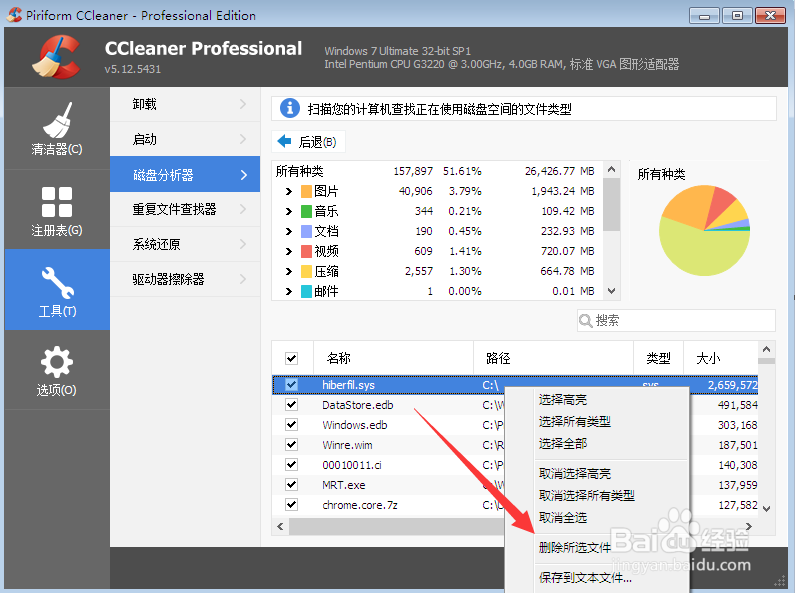Expand the 音乐 category row

pos(288,211)
